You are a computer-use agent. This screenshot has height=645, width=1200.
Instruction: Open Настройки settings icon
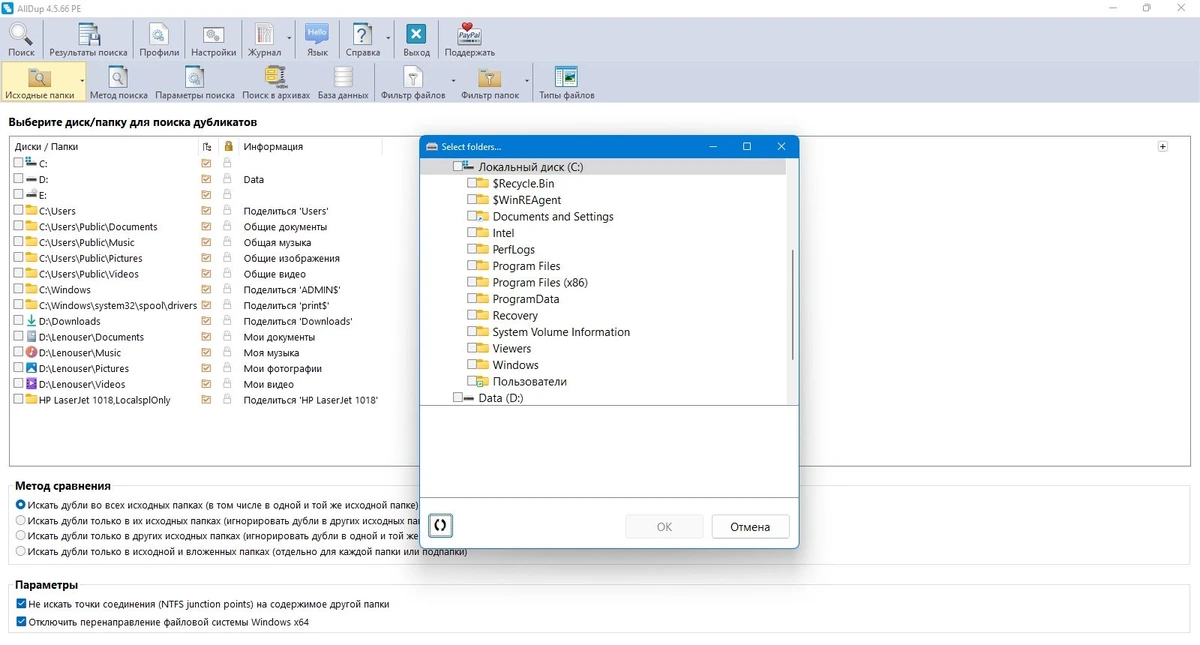(213, 40)
